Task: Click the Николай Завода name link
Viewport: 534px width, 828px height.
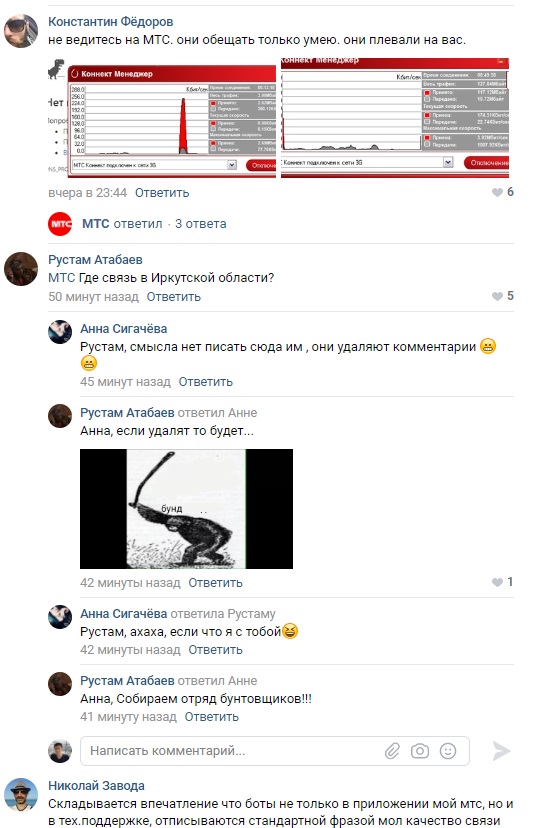Action: [96, 786]
